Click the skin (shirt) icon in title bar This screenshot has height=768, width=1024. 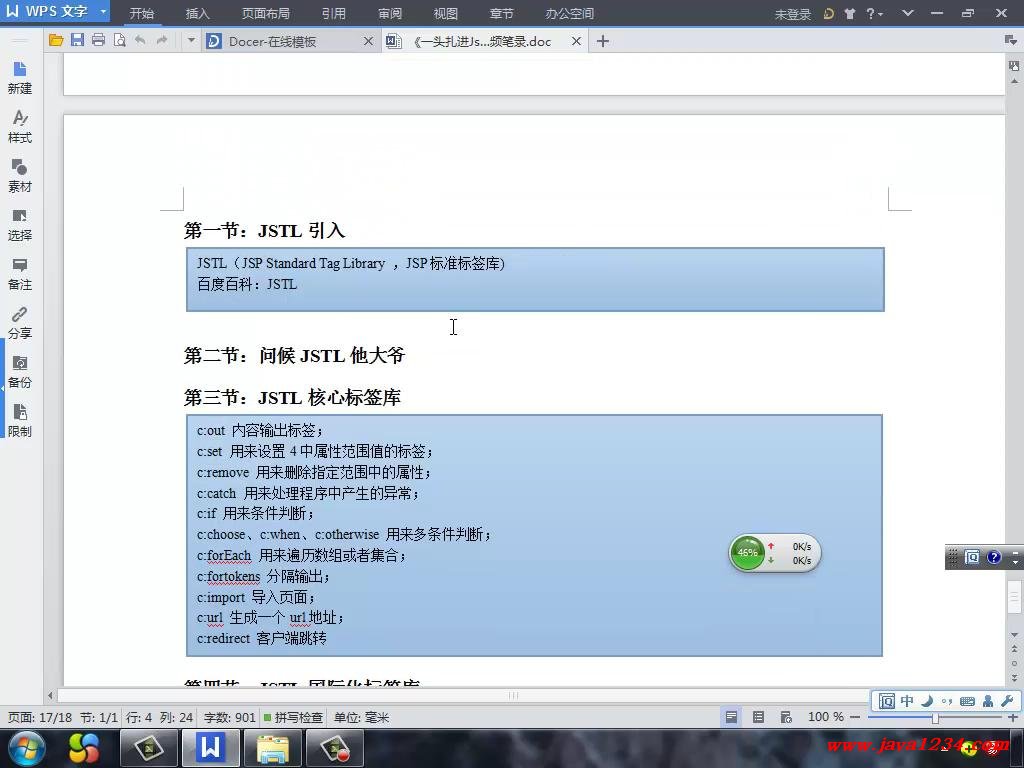(x=850, y=14)
